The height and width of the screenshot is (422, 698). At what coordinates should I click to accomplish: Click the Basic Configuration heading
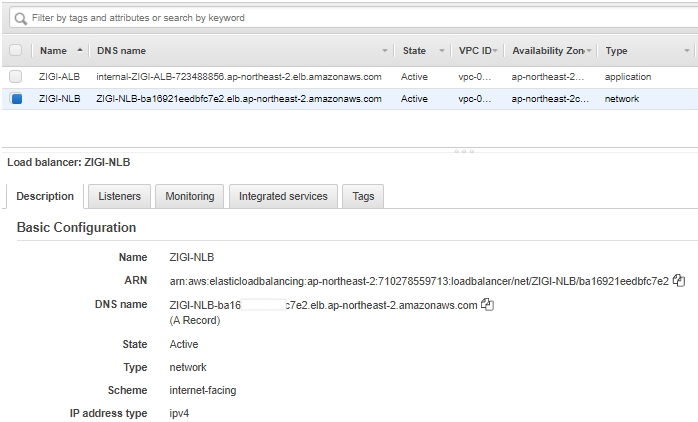(x=76, y=227)
